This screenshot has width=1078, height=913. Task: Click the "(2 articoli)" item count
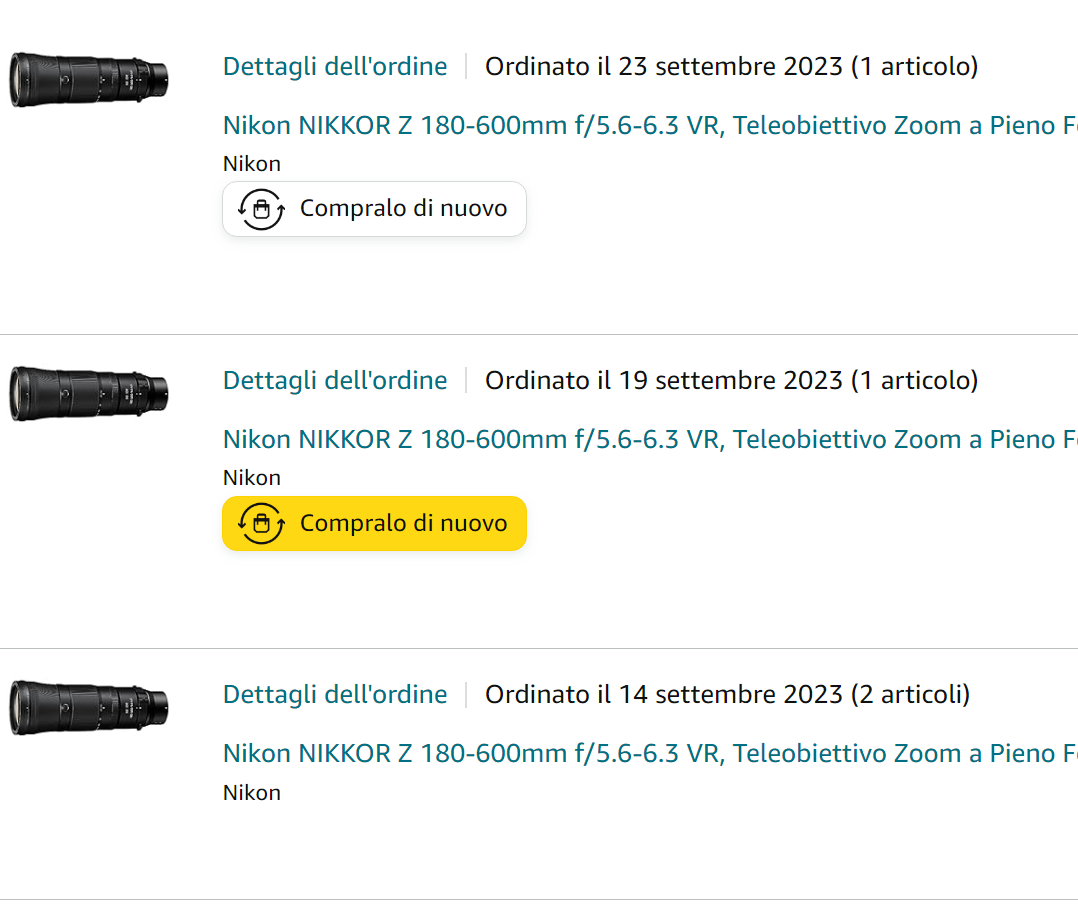click(910, 695)
